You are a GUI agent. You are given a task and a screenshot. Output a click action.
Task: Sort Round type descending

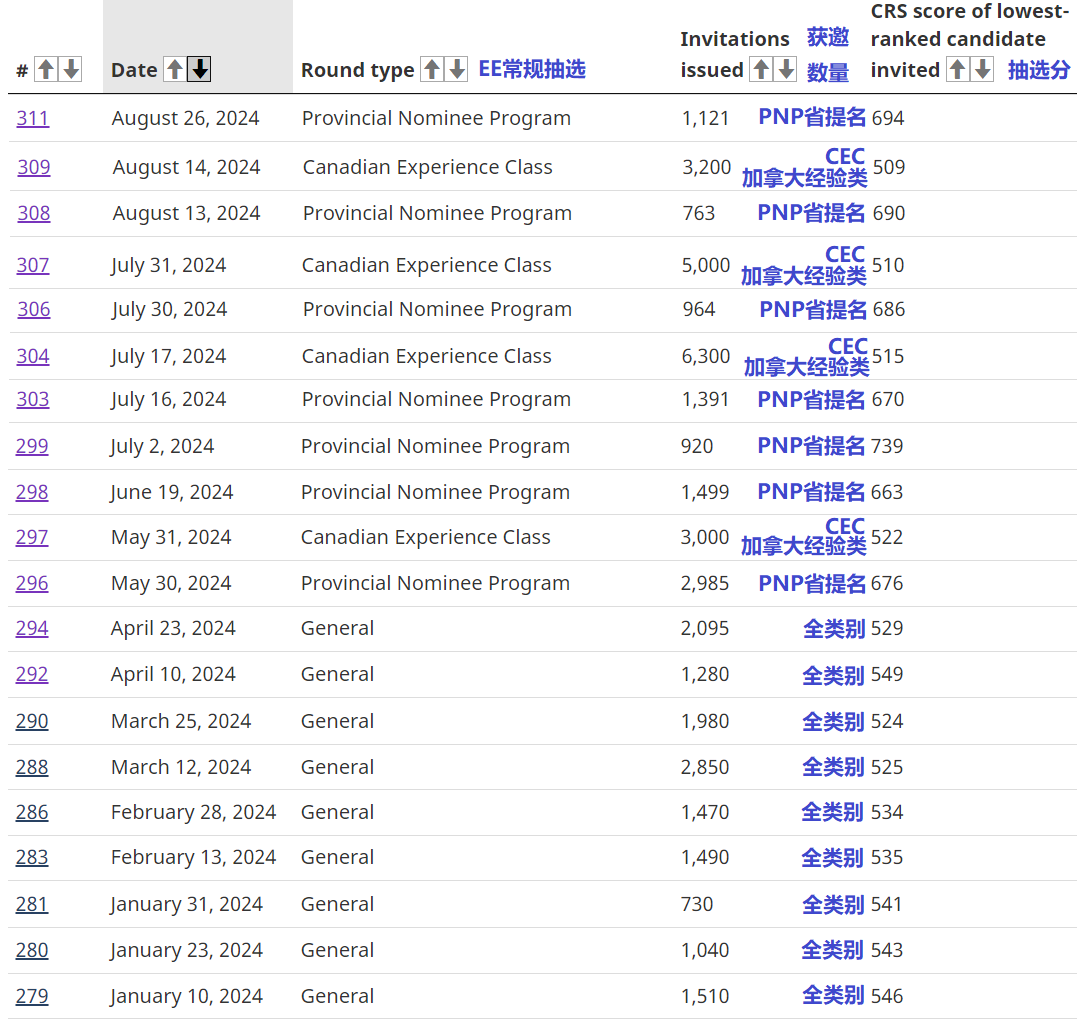(x=456, y=69)
